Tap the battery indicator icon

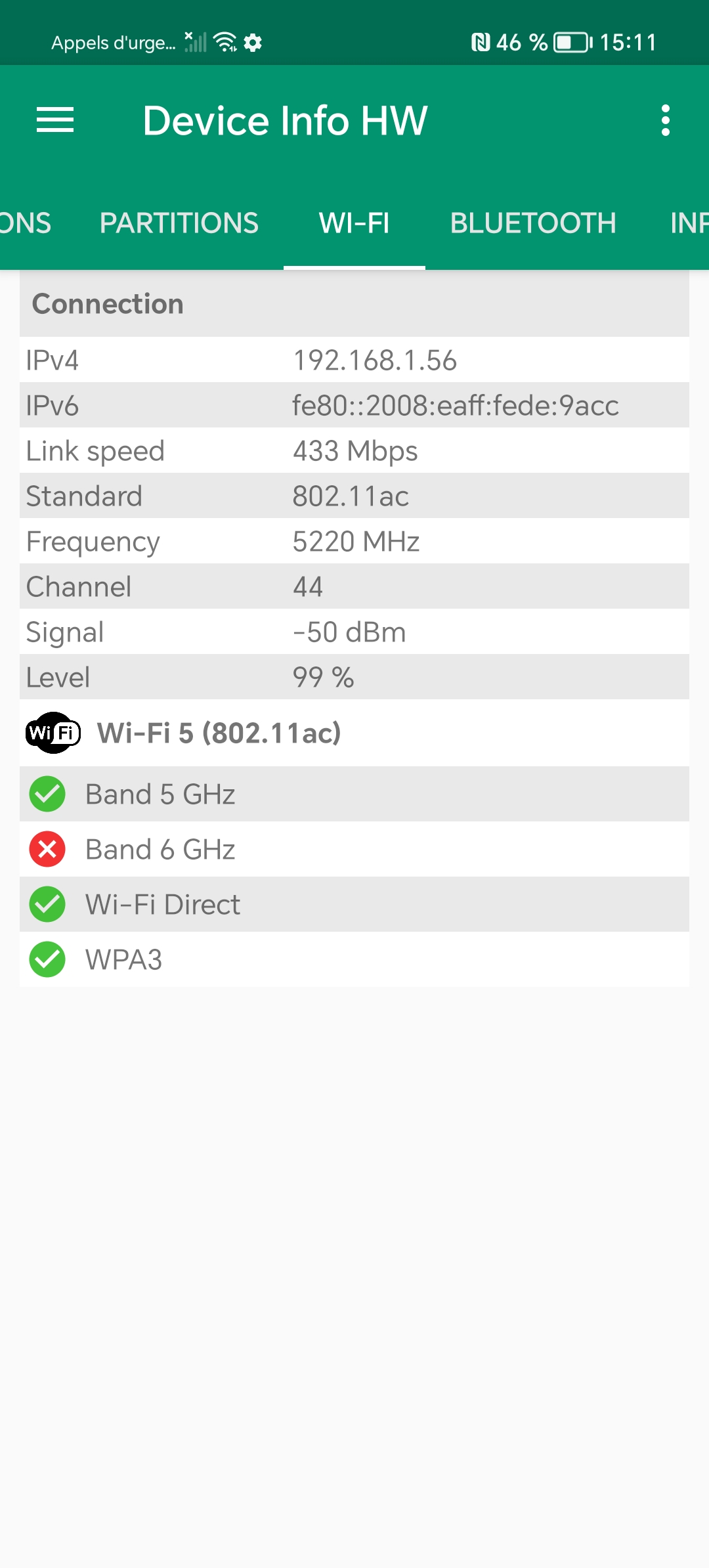pos(572,43)
